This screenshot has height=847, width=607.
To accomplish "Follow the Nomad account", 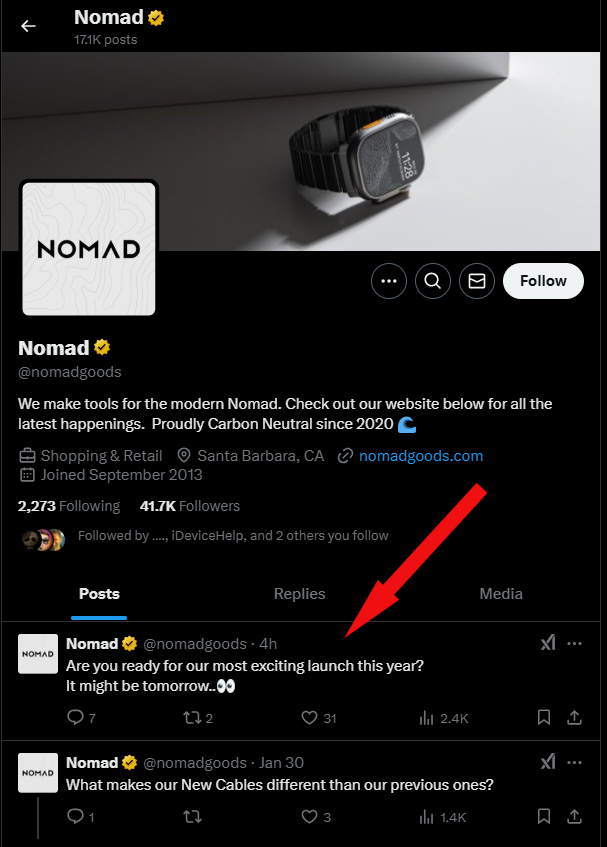I will click(543, 281).
